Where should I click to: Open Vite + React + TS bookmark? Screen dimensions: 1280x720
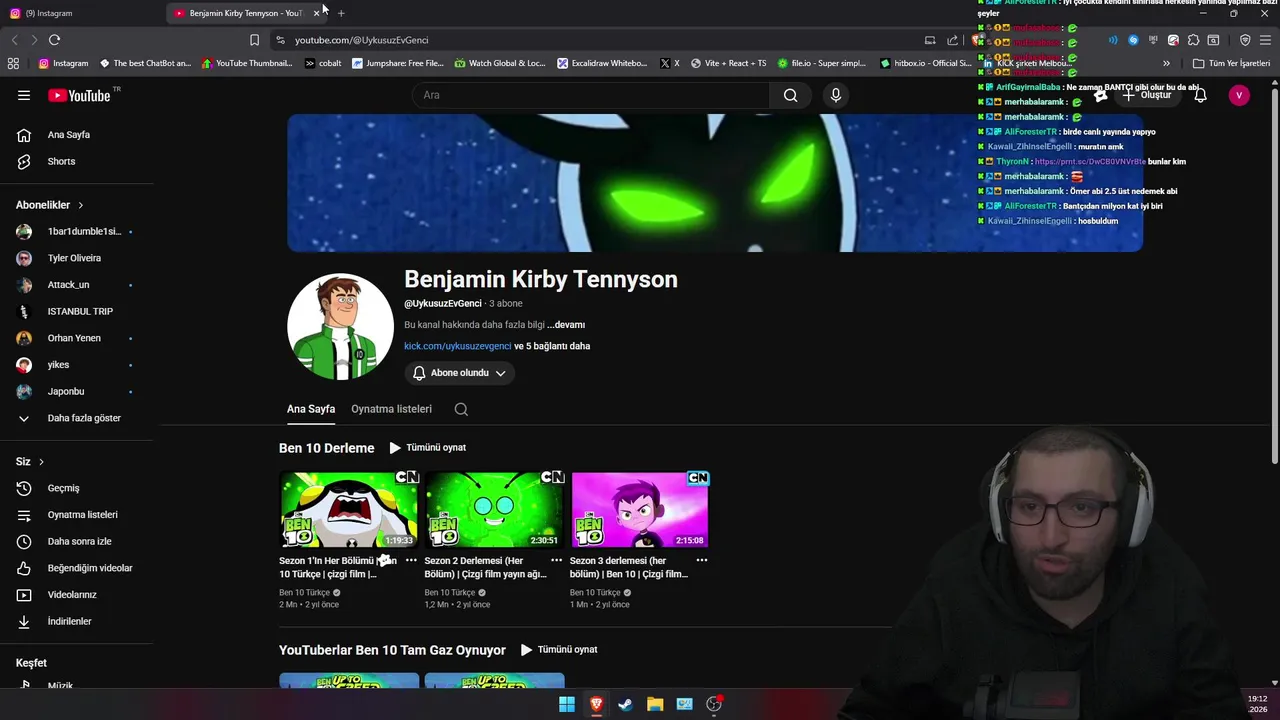tap(728, 63)
